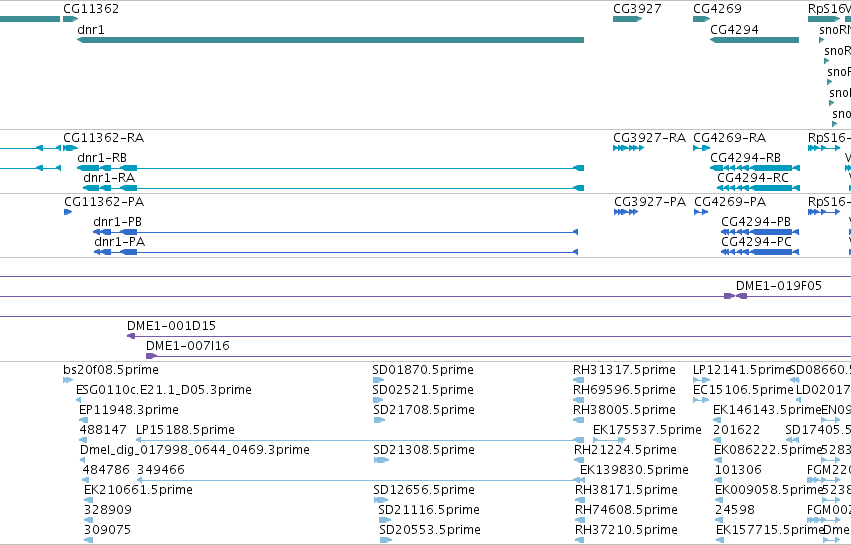Select the dnr1-RB transcript label

[102, 158]
